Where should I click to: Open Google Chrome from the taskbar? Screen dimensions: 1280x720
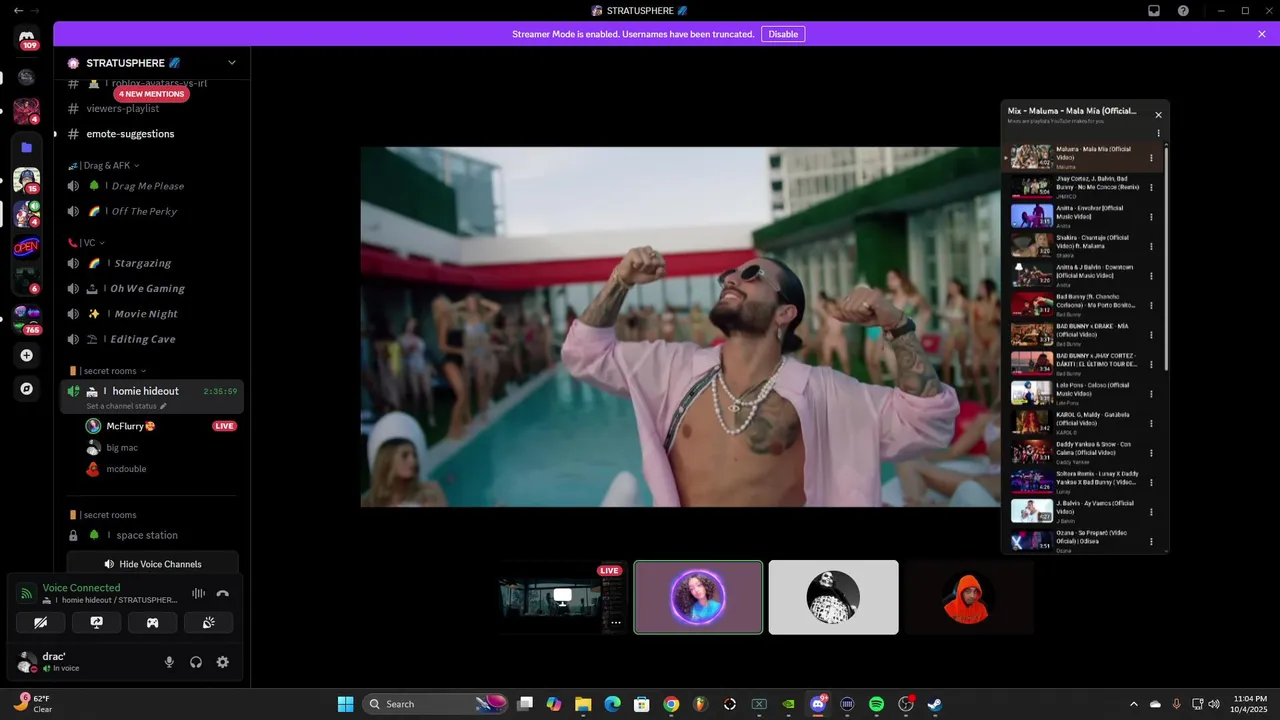pos(671,704)
